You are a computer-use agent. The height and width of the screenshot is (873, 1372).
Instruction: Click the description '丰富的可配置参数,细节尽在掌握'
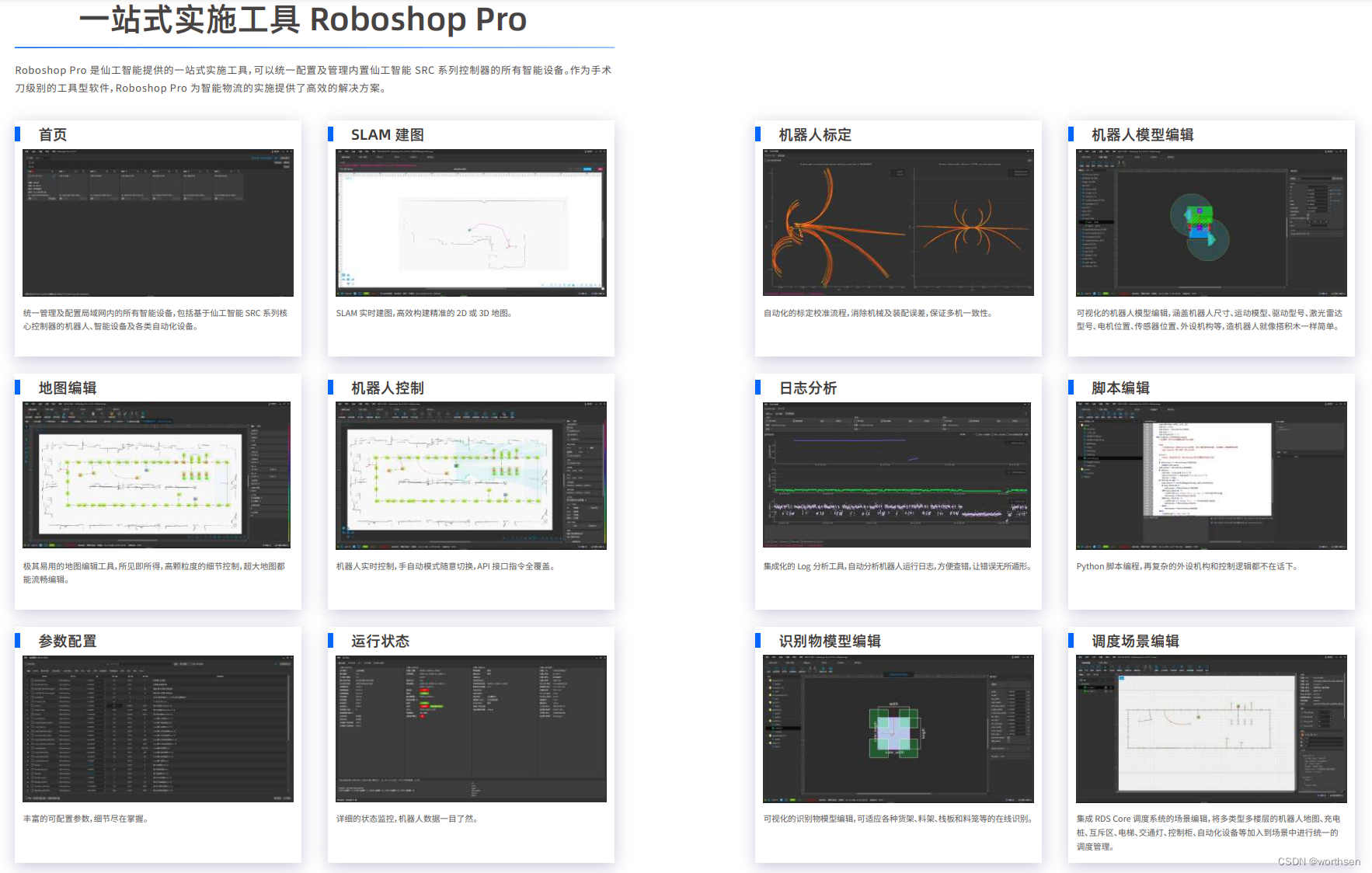tap(86, 819)
